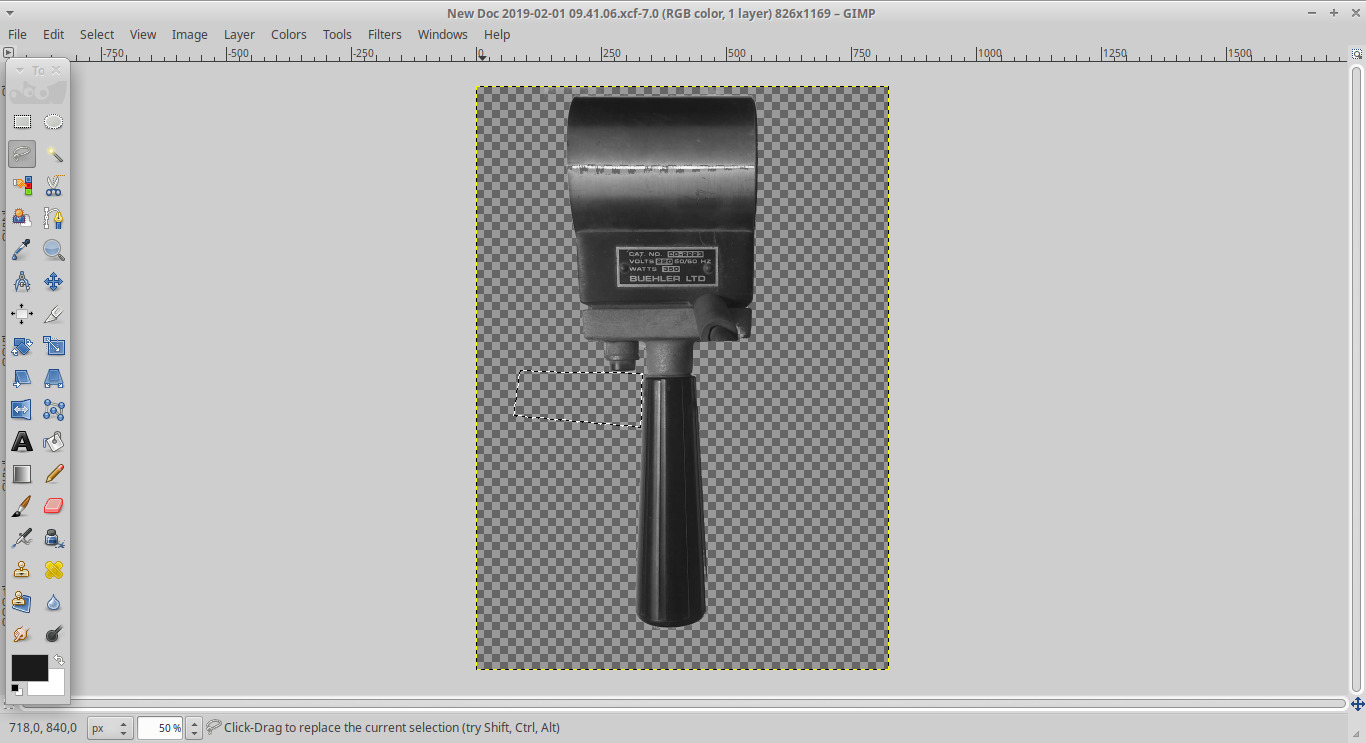Open the View menu
1366x743 pixels.
[x=143, y=34]
